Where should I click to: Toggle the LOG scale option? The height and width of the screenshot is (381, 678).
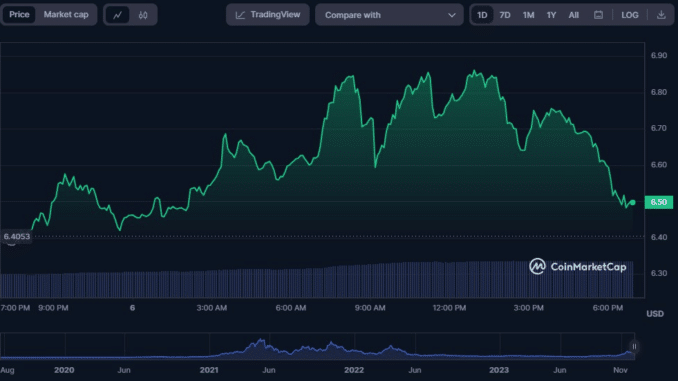tap(630, 15)
